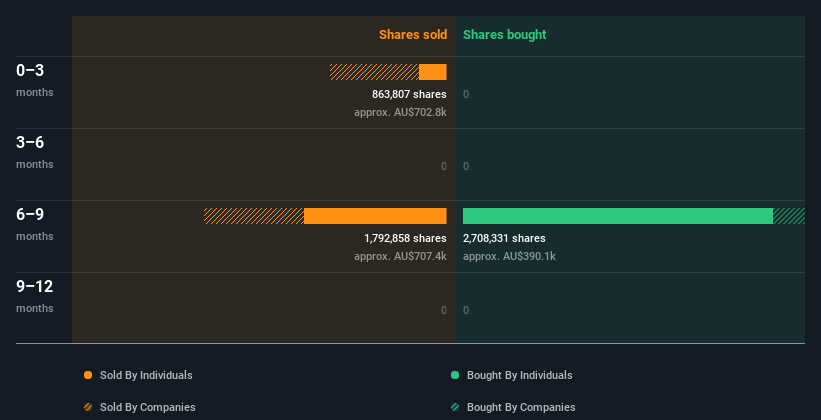Click the solid green bar in 6–9 months row
Image resolution: width=821 pixels, height=420 pixels.
[617, 216]
